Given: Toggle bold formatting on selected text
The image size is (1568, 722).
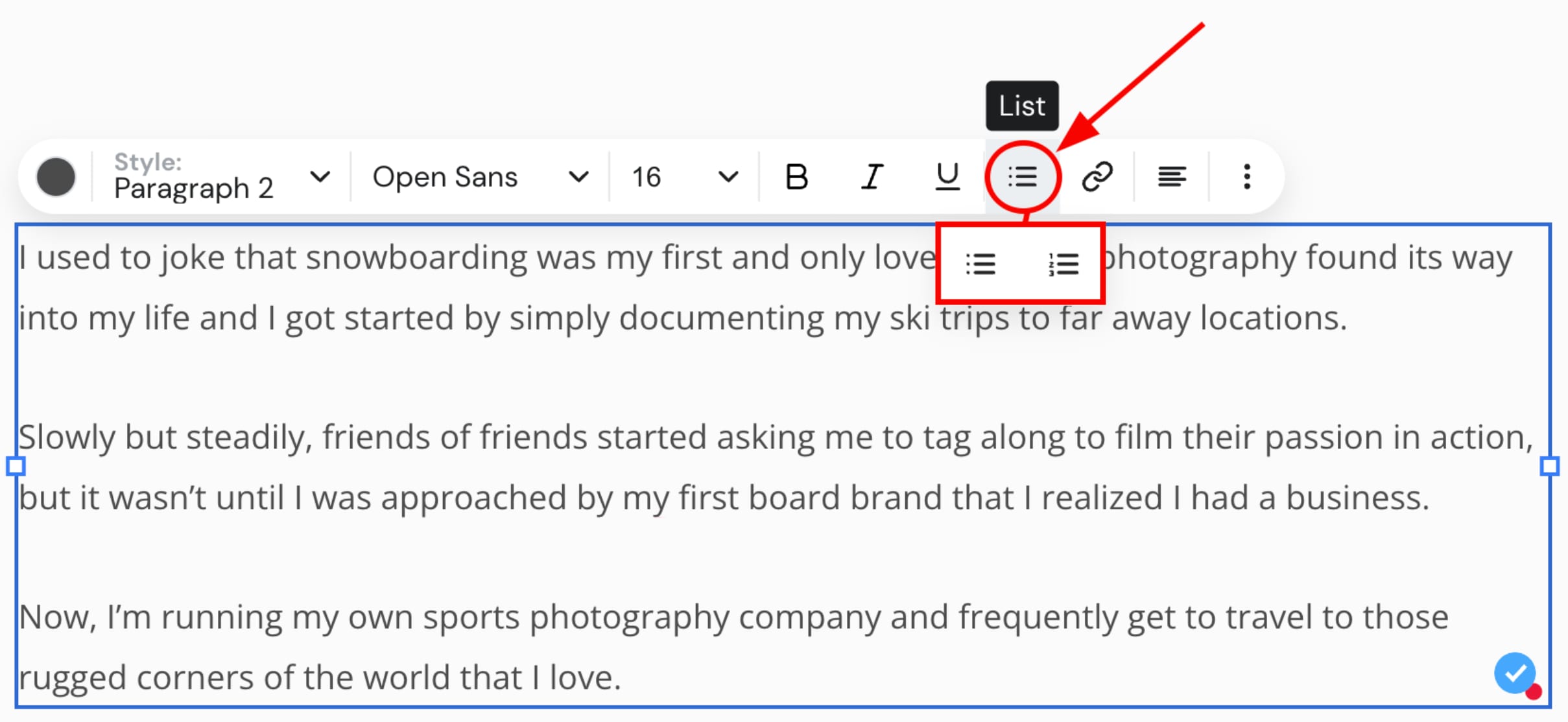Looking at the screenshot, I should [796, 176].
